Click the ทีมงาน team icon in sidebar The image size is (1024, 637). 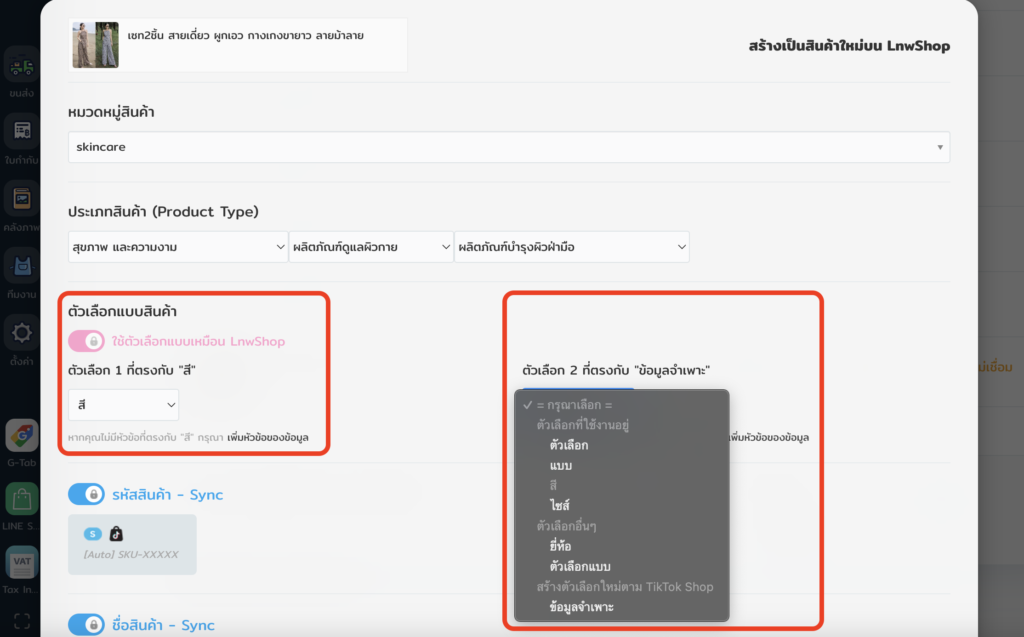click(x=20, y=266)
